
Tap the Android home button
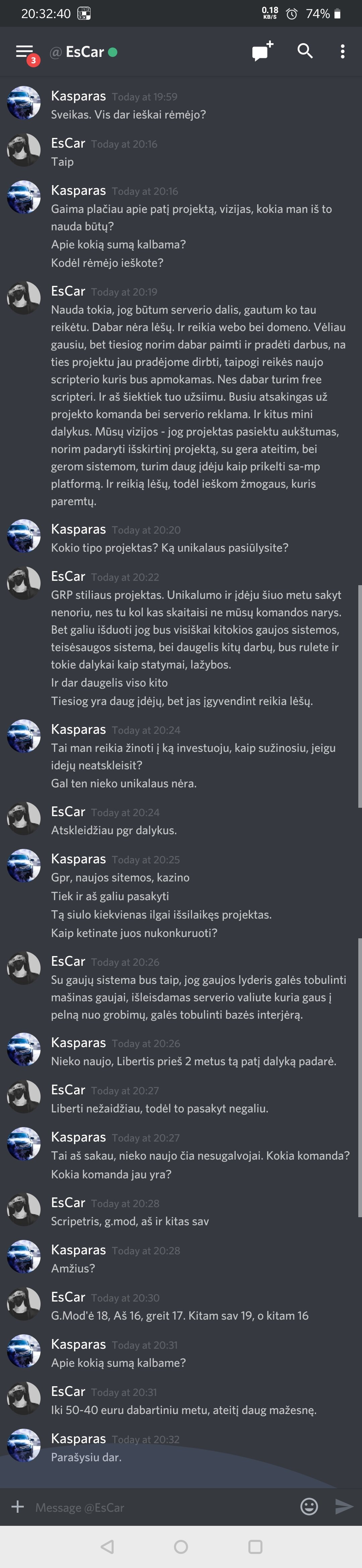181,1547
